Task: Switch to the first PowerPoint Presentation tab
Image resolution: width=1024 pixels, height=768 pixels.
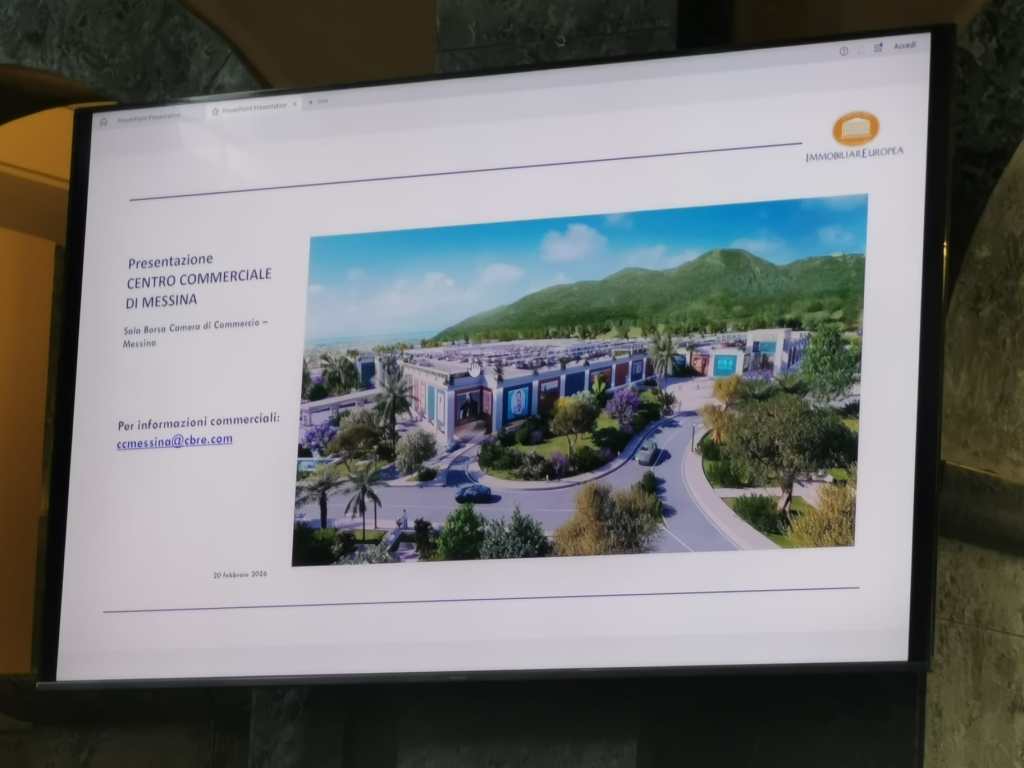Action: click(x=150, y=116)
